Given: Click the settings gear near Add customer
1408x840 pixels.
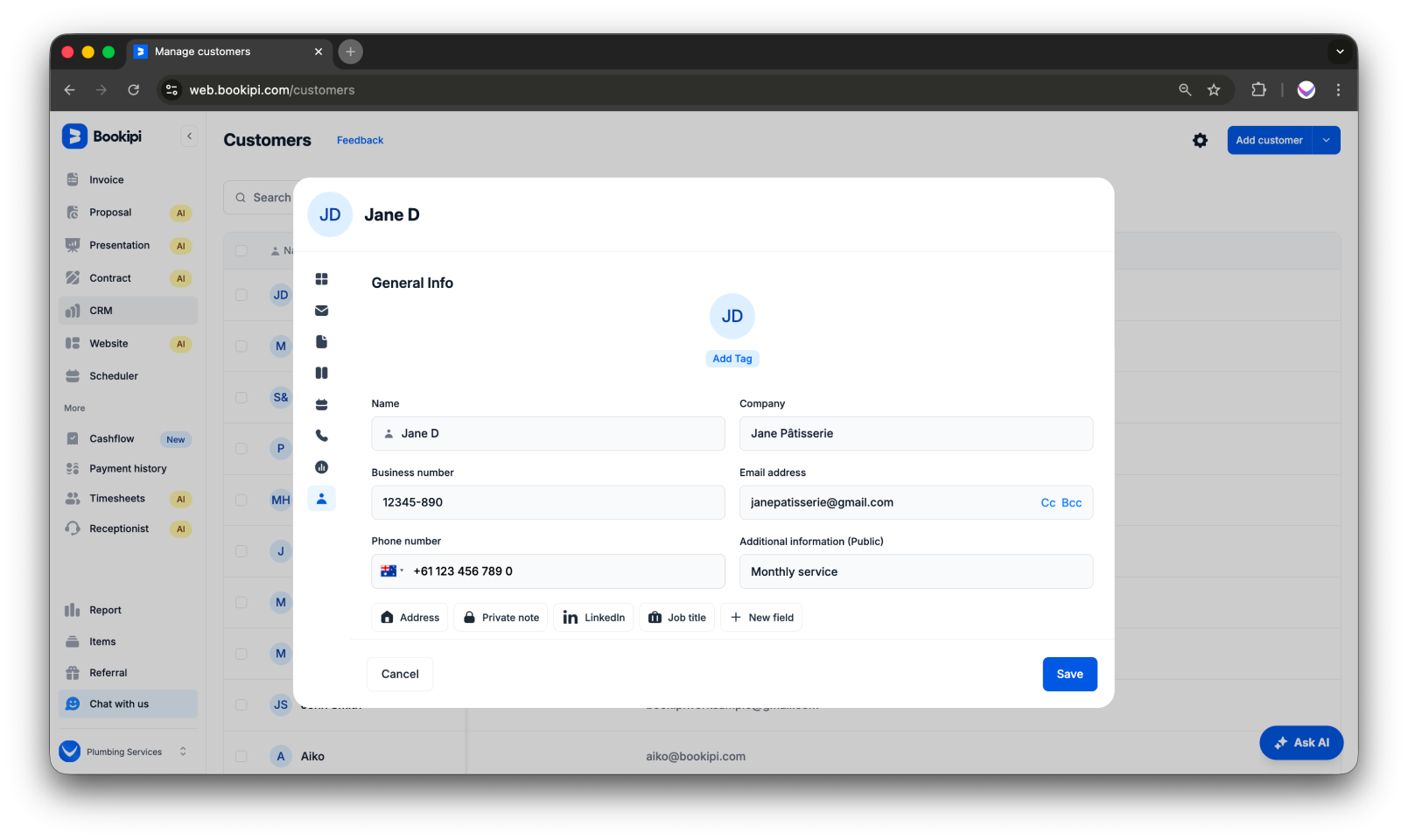Looking at the screenshot, I should point(1200,140).
